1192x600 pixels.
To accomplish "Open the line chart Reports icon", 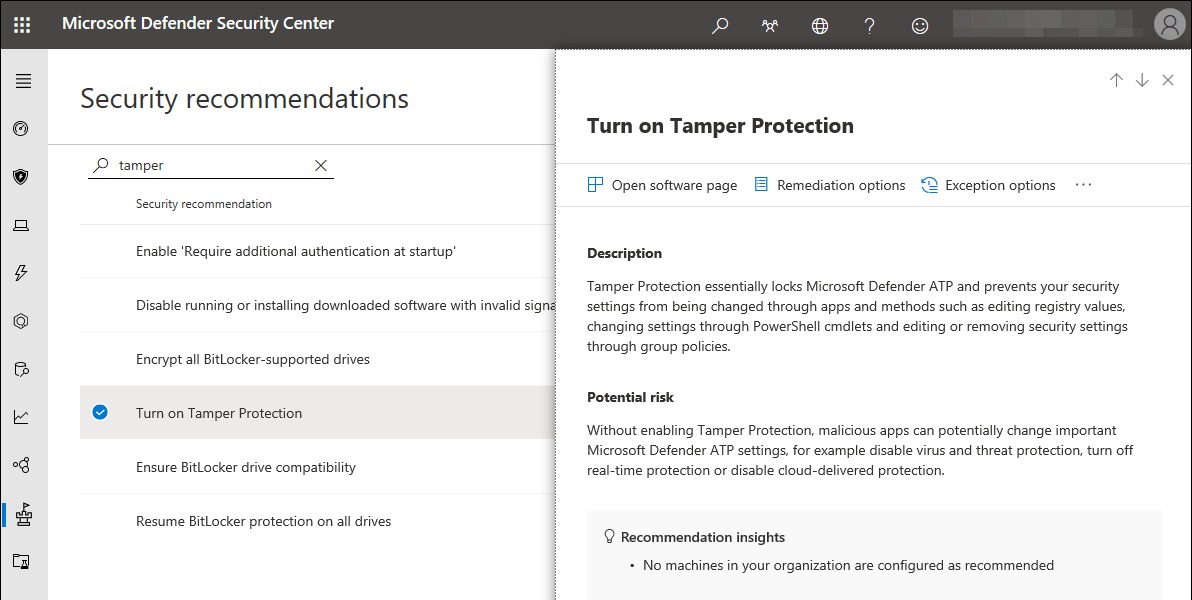I will pos(21,417).
